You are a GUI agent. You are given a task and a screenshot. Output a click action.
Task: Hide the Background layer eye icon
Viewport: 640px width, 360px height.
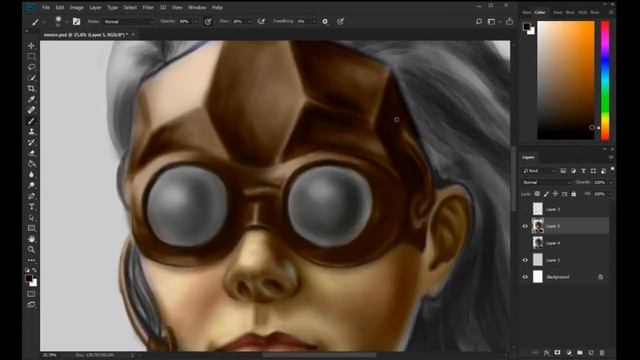pyautogui.click(x=525, y=277)
